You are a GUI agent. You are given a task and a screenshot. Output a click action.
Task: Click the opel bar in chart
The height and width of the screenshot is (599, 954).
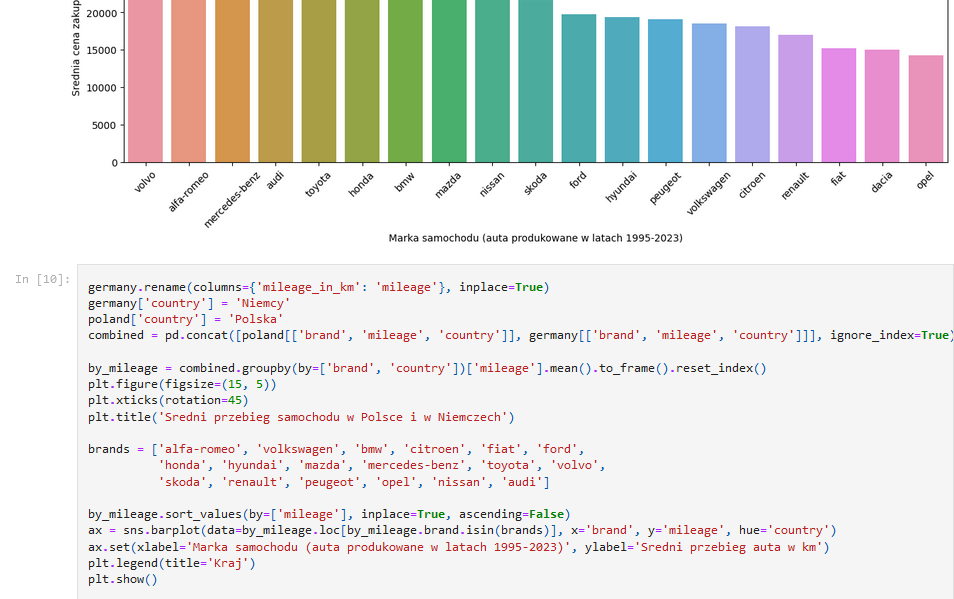[925, 108]
